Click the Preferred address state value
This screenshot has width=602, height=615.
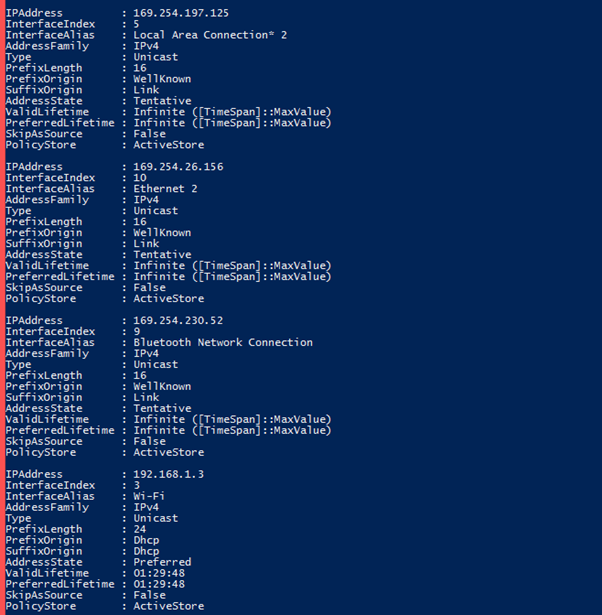pos(162,562)
